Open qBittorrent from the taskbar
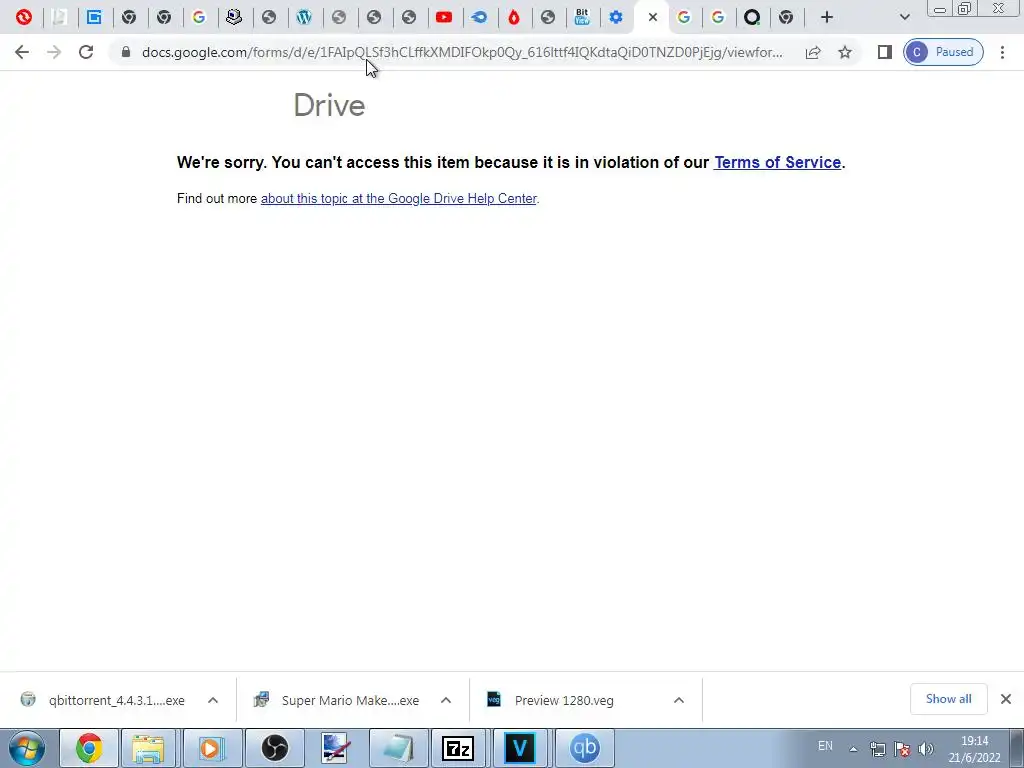The width and height of the screenshot is (1024, 768). coord(584,748)
